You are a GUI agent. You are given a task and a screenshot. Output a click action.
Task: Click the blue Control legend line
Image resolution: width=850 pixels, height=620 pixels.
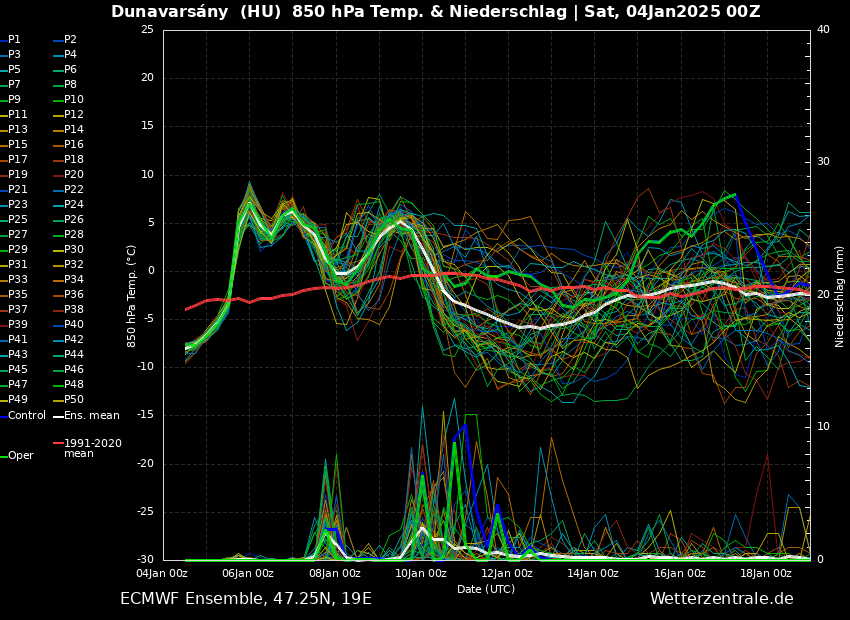pyautogui.click(x=4, y=416)
